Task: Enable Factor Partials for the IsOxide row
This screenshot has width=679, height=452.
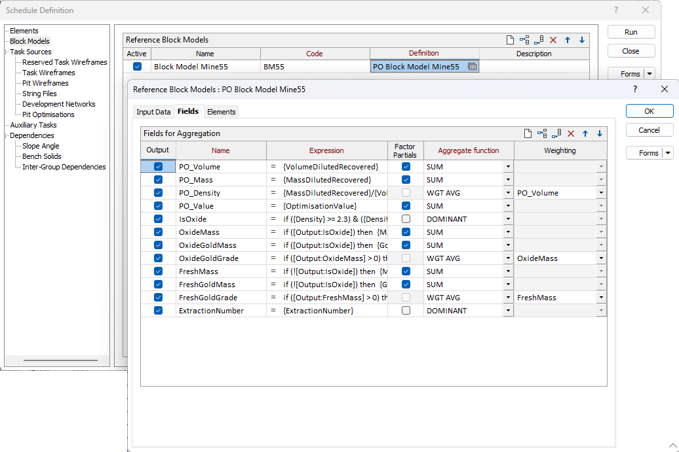Action: (405, 219)
